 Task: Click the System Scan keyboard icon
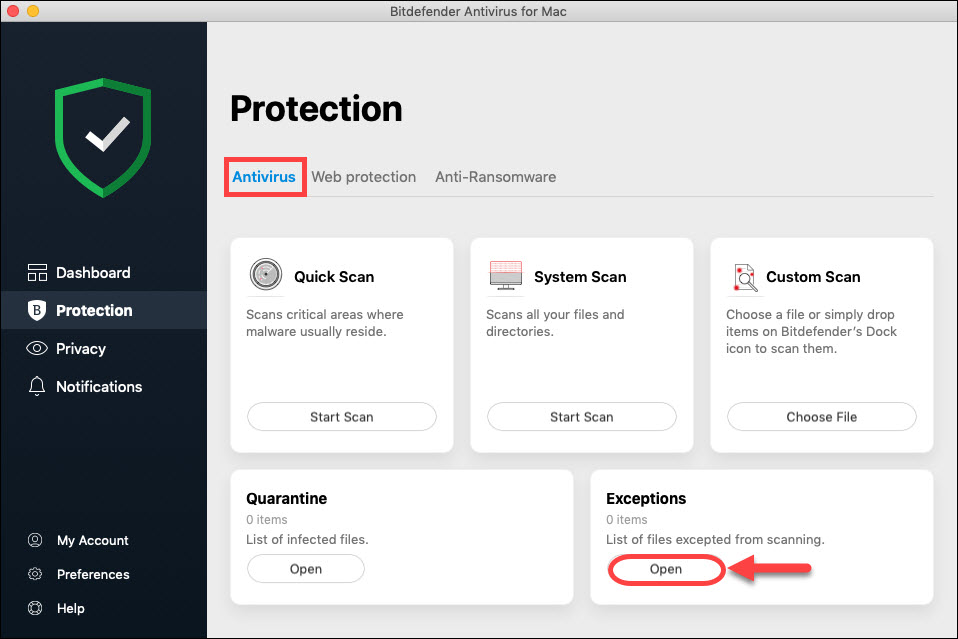pyautogui.click(x=506, y=275)
